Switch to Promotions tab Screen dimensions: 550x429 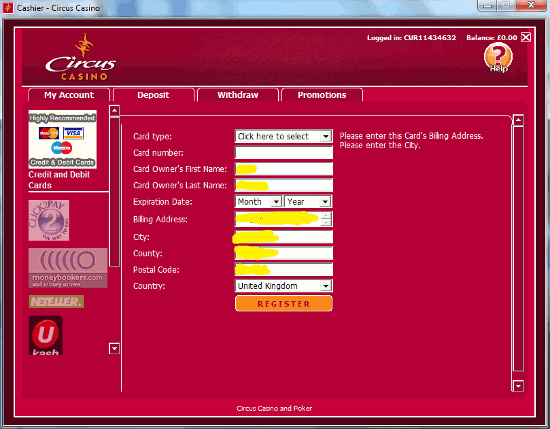point(322,95)
